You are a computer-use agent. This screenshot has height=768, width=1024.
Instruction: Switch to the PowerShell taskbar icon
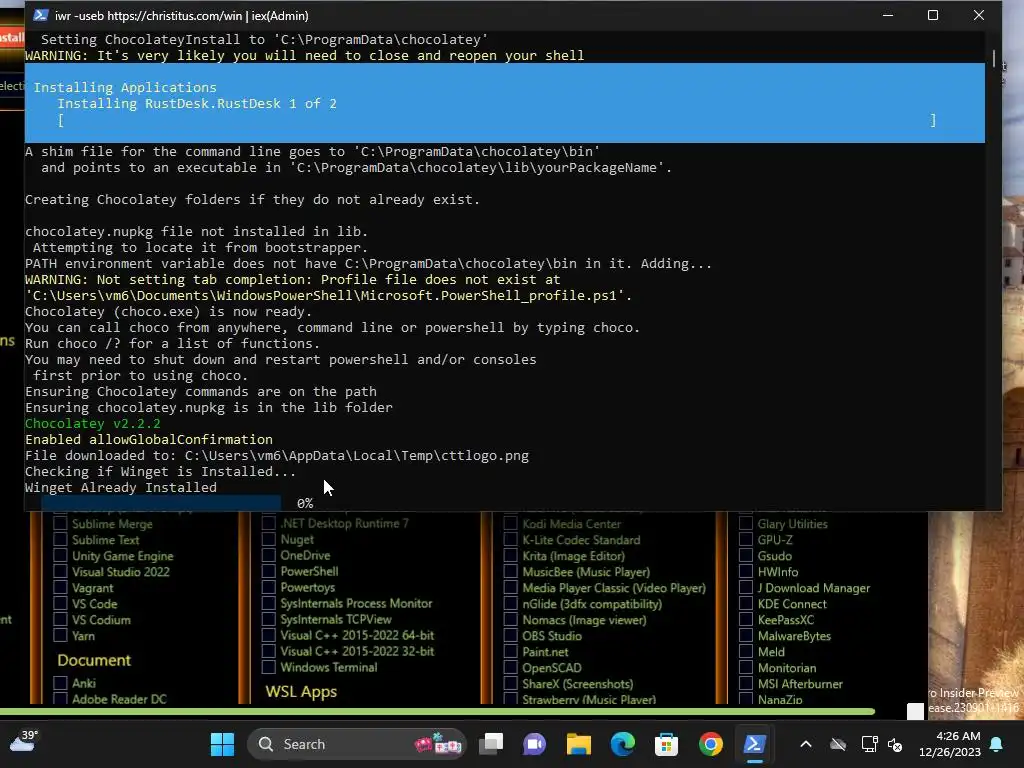(754, 744)
